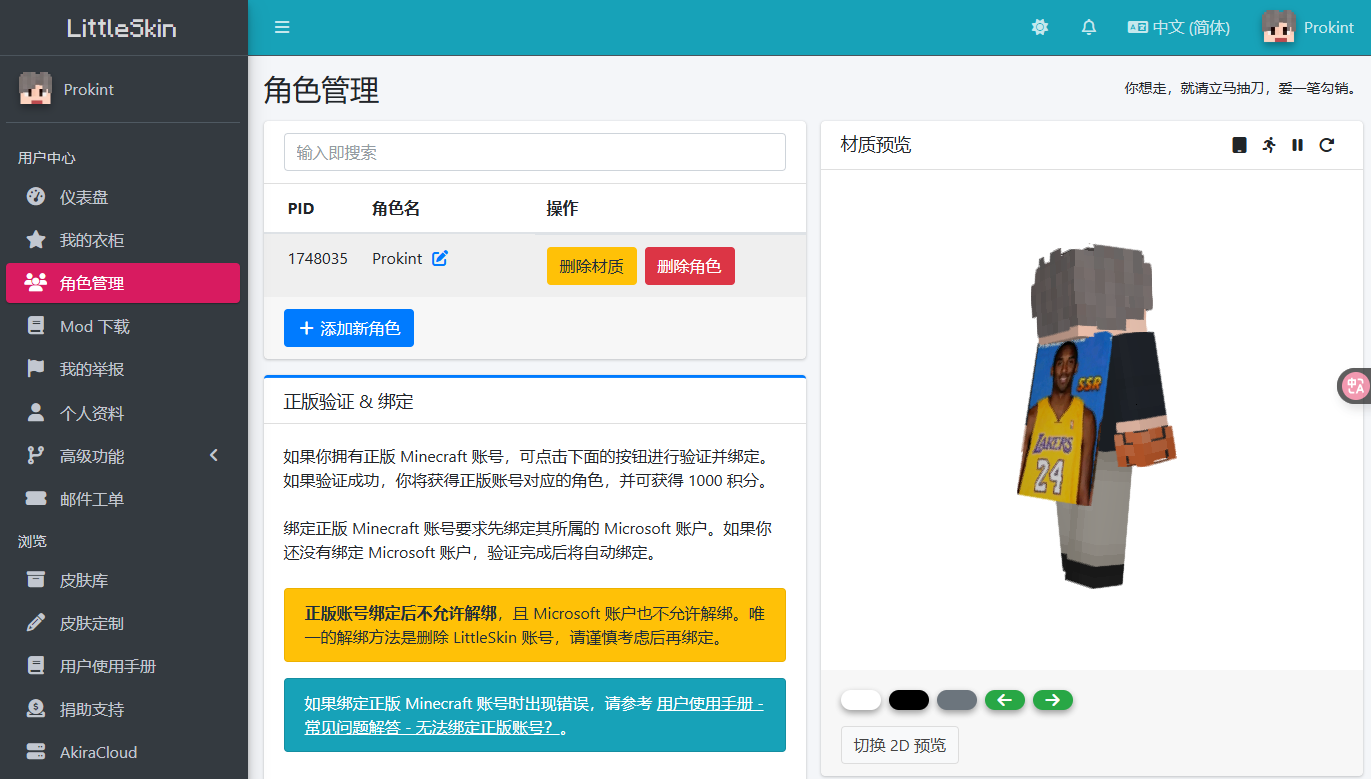
Task: Pause the skin preview animation
Action: pos(1297,145)
